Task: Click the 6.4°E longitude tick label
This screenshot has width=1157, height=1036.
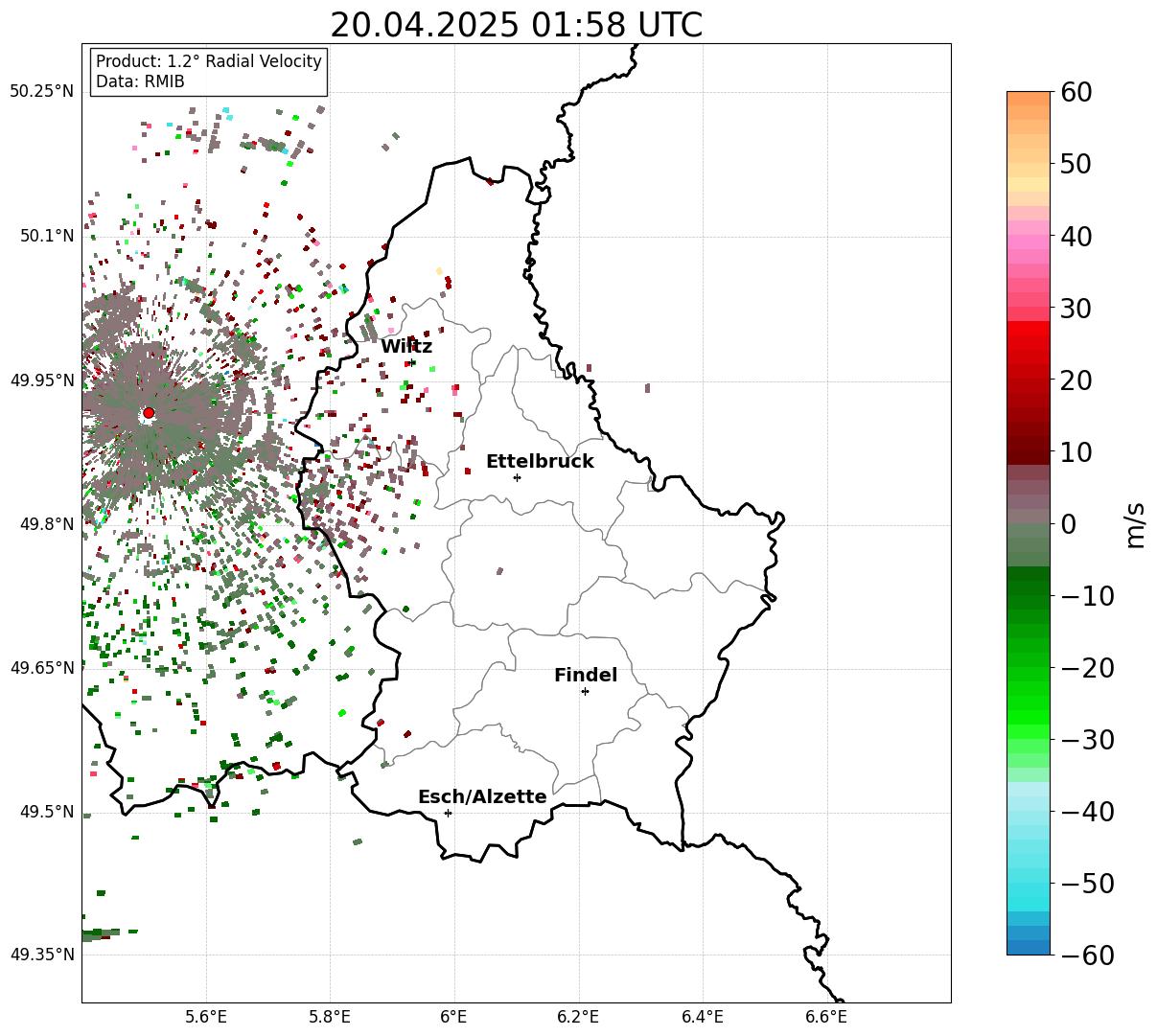Action: [702, 1017]
